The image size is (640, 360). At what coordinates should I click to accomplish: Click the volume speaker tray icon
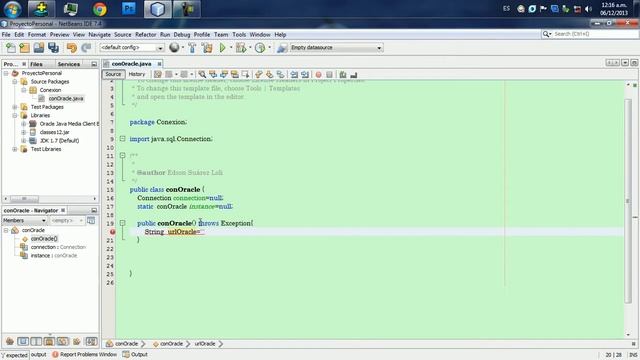click(588, 9)
